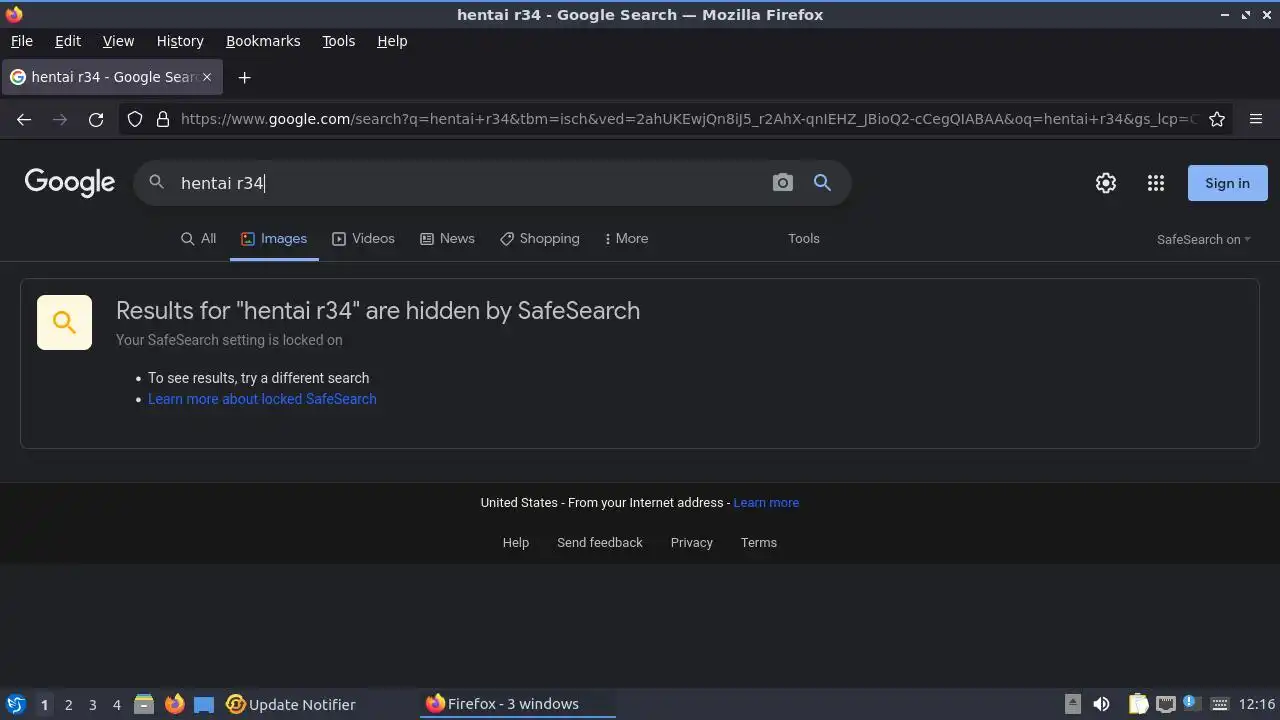Open the File menu
1280x720 pixels.
click(21, 41)
